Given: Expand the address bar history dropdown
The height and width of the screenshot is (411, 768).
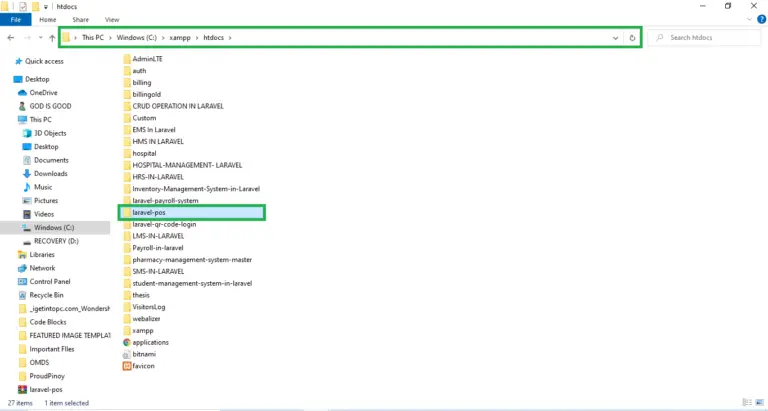Looking at the screenshot, I should [615, 38].
